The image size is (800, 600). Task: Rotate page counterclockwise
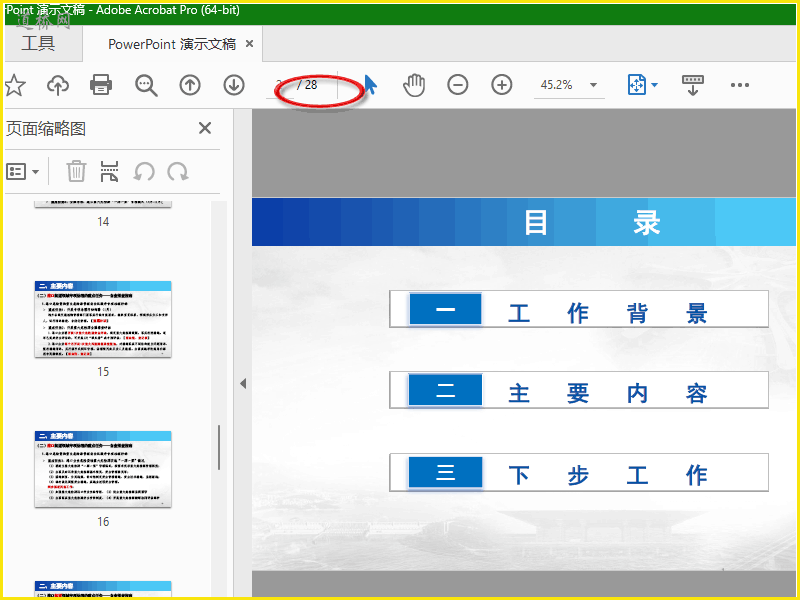point(144,171)
